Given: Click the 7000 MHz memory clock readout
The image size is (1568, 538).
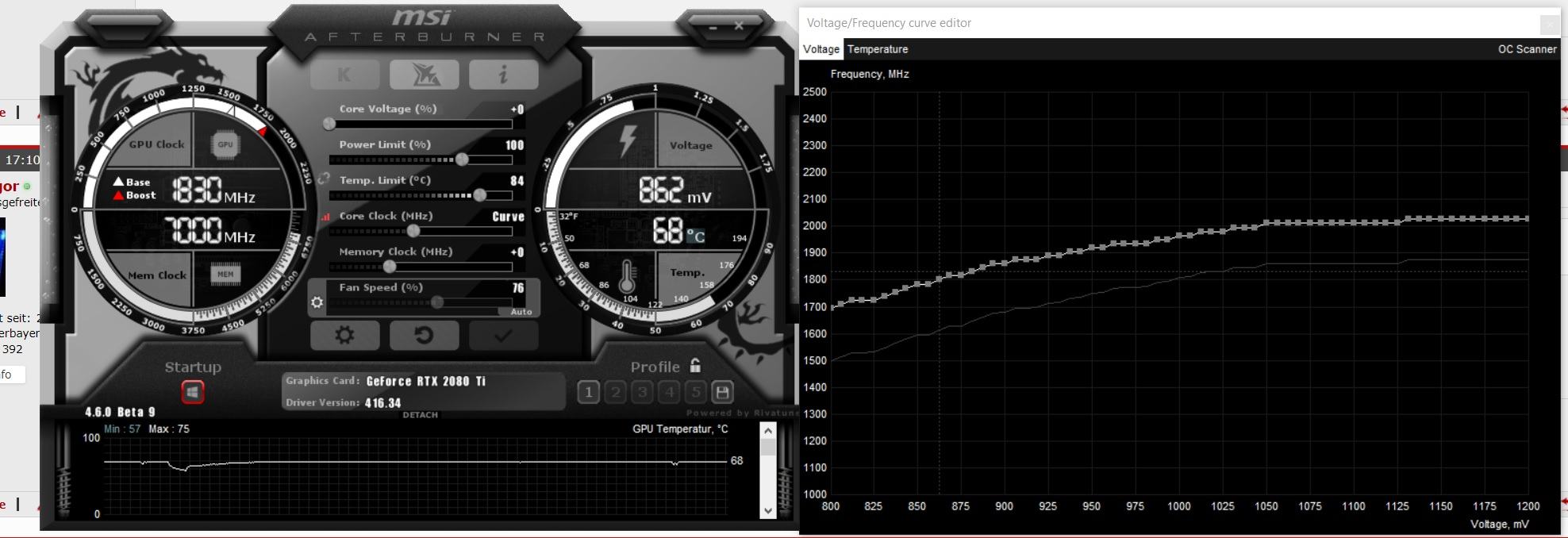Looking at the screenshot, I should 209,232.
